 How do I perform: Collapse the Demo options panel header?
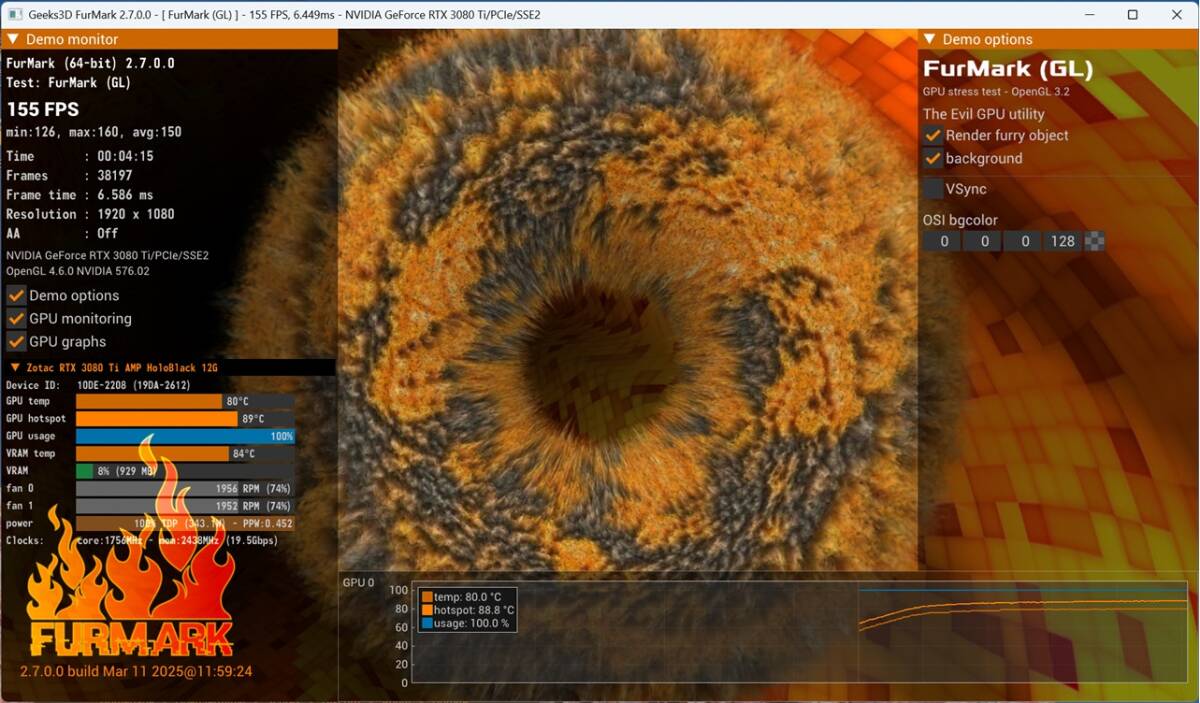[1058, 39]
